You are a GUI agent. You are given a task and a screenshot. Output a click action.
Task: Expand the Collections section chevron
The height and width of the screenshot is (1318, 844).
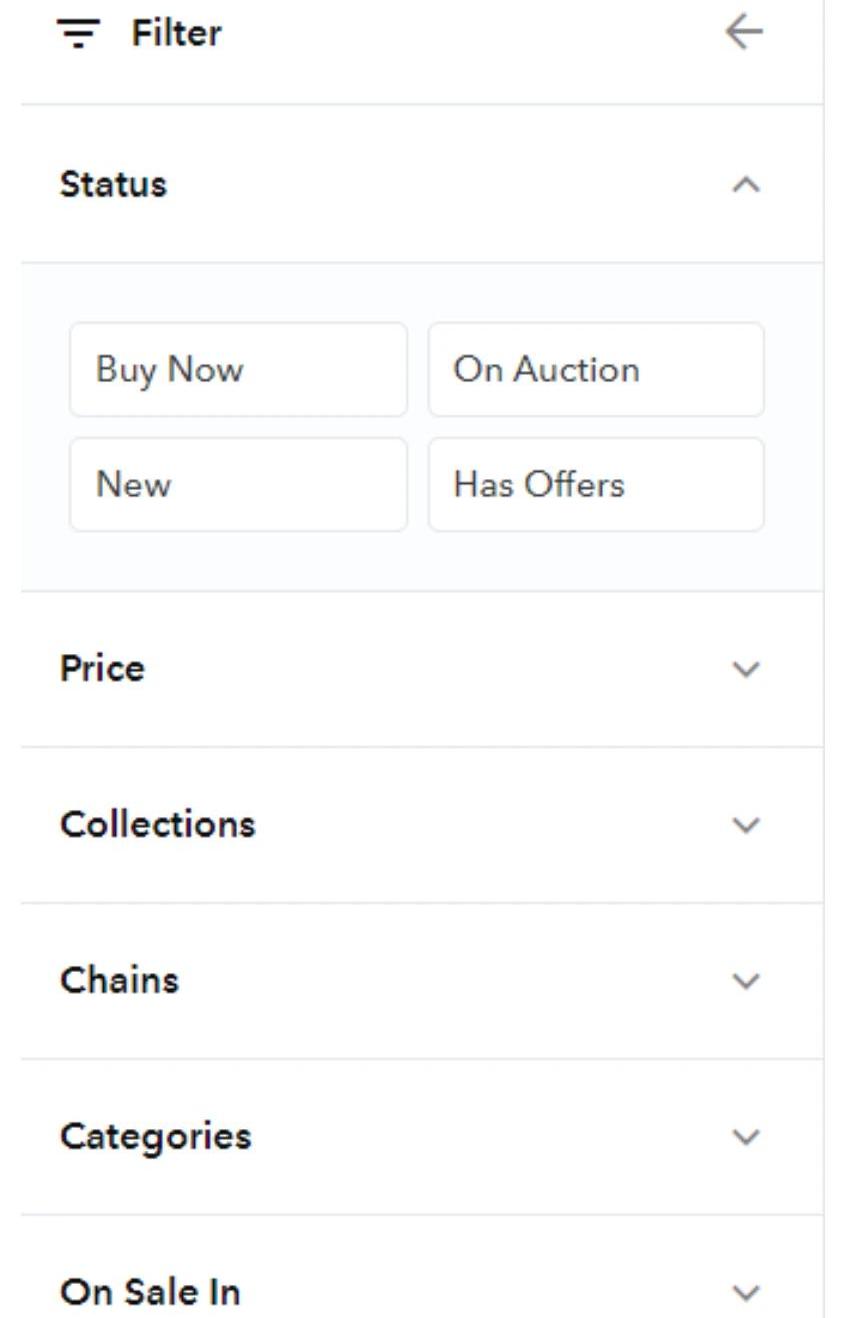pos(746,825)
